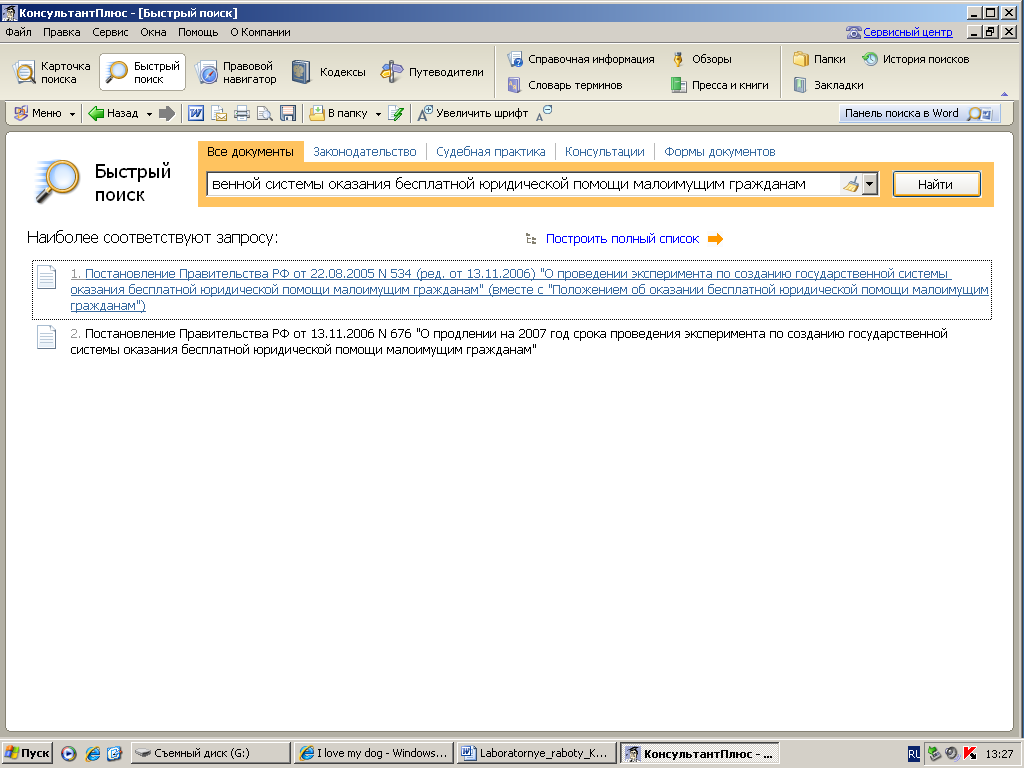Open Папки folders
Image resolution: width=1024 pixels, height=768 pixels.
[820, 59]
